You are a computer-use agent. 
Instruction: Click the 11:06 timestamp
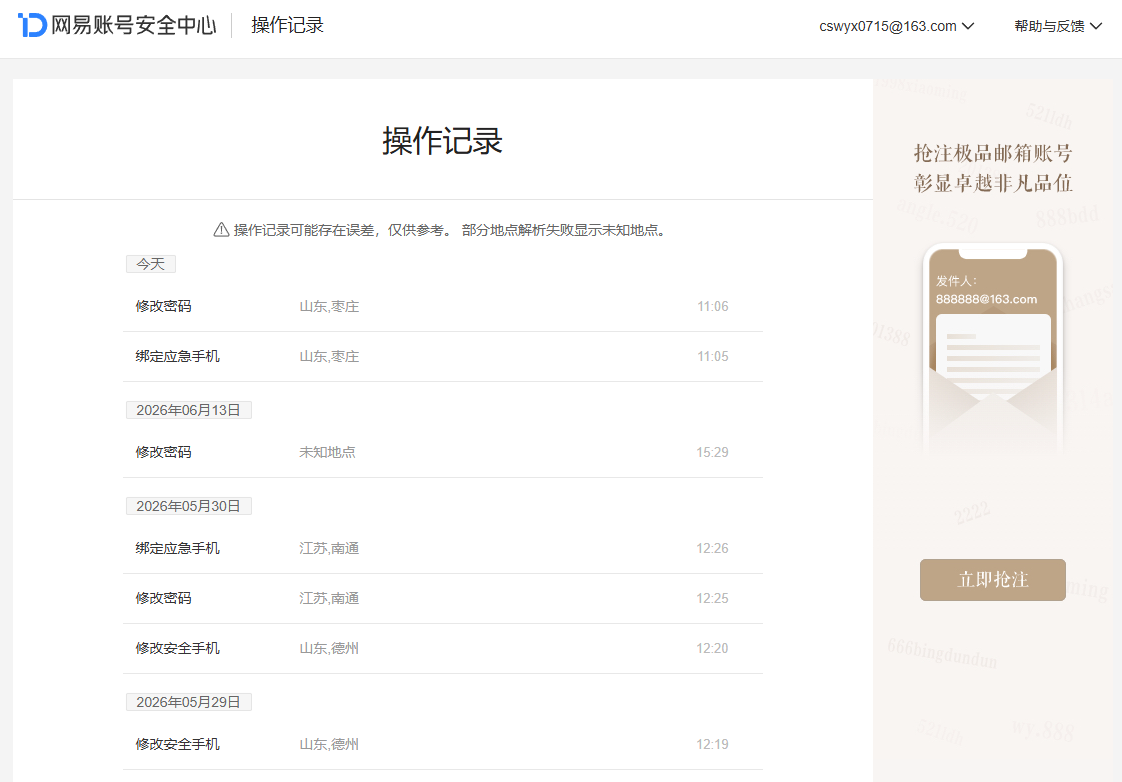pos(713,306)
